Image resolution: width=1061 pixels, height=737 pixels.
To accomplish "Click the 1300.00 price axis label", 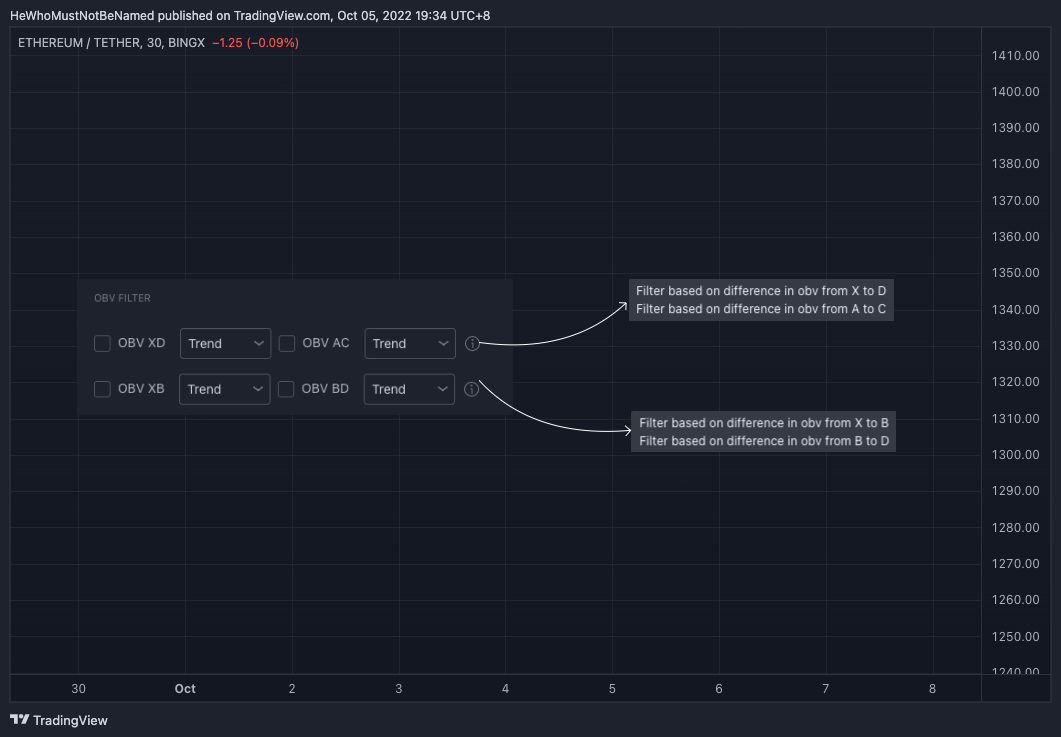I will (1016, 454).
